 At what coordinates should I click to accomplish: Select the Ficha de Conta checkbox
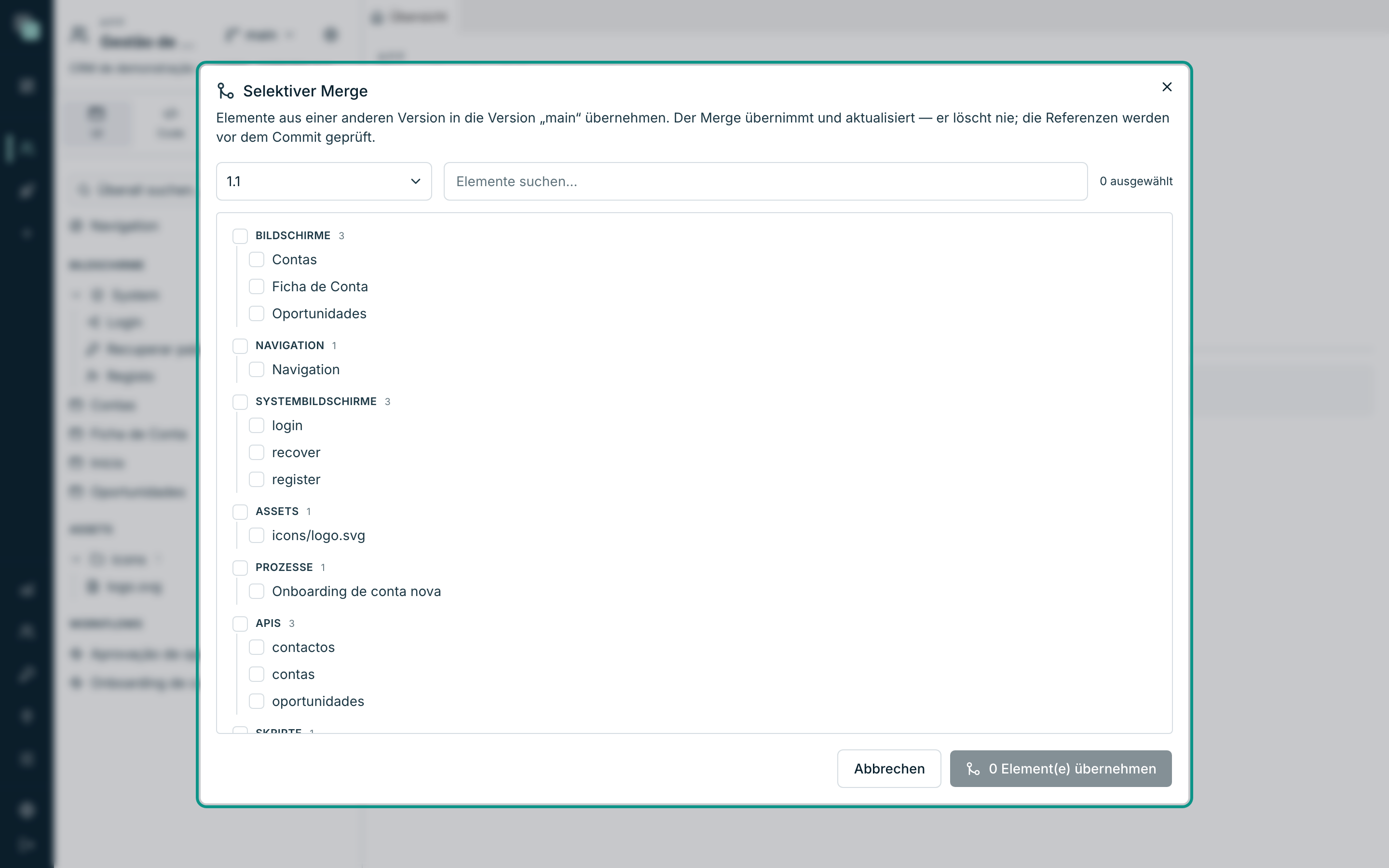tap(257, 287)
